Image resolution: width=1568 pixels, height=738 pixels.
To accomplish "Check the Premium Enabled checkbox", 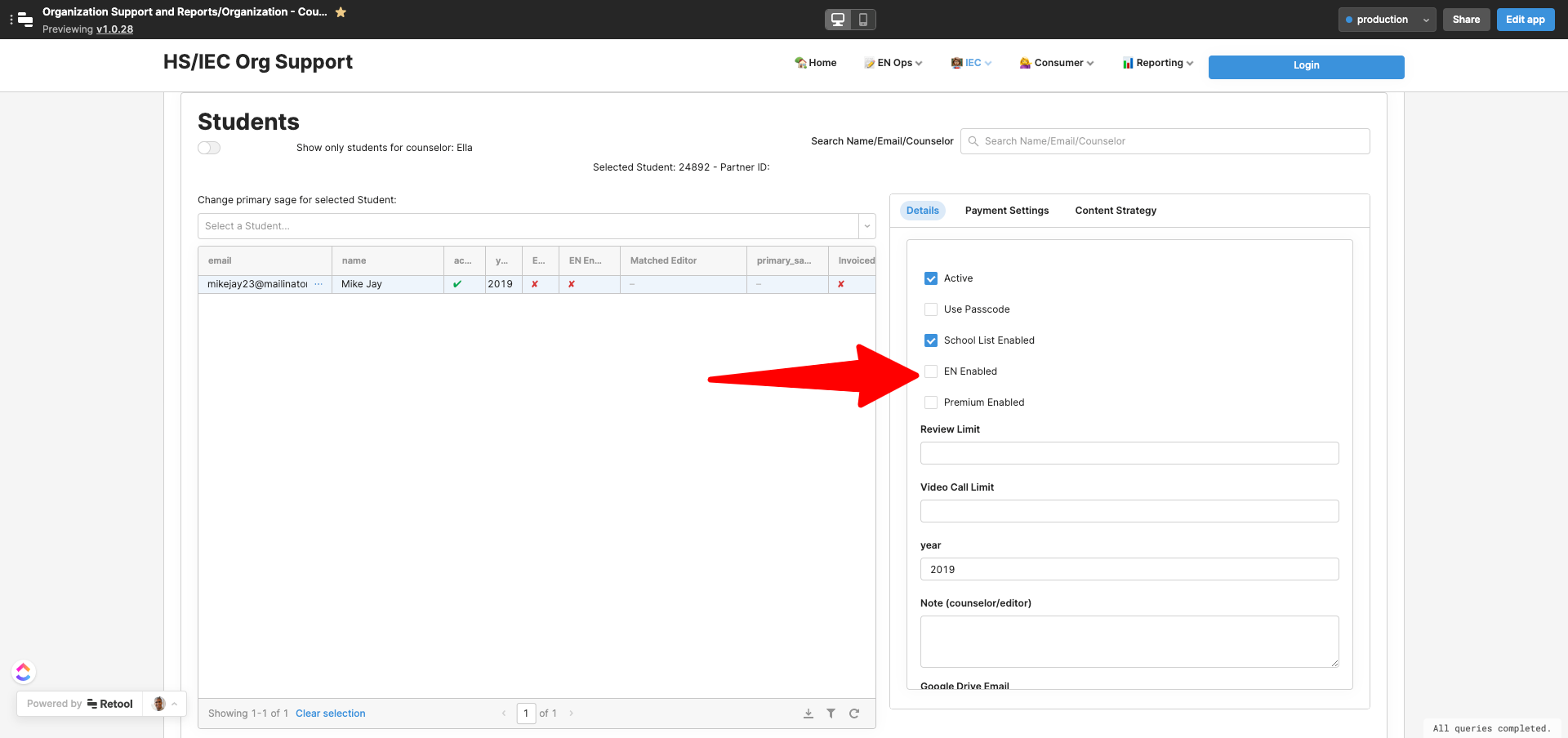I will [931, 402].
